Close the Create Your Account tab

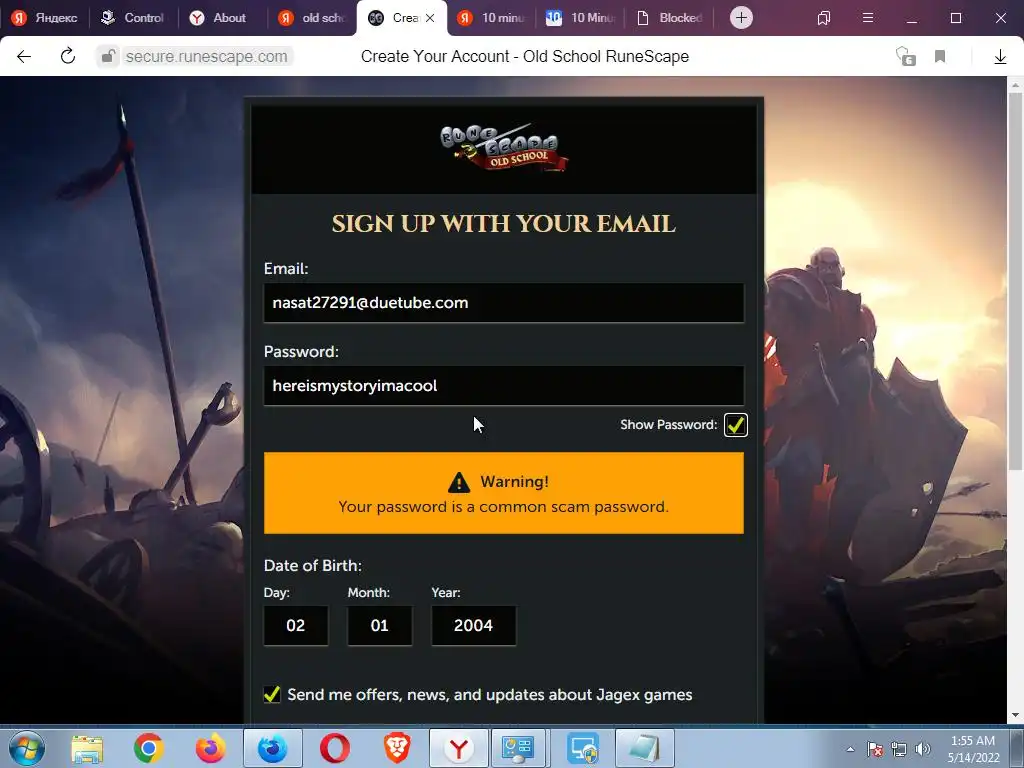point(430,18)
